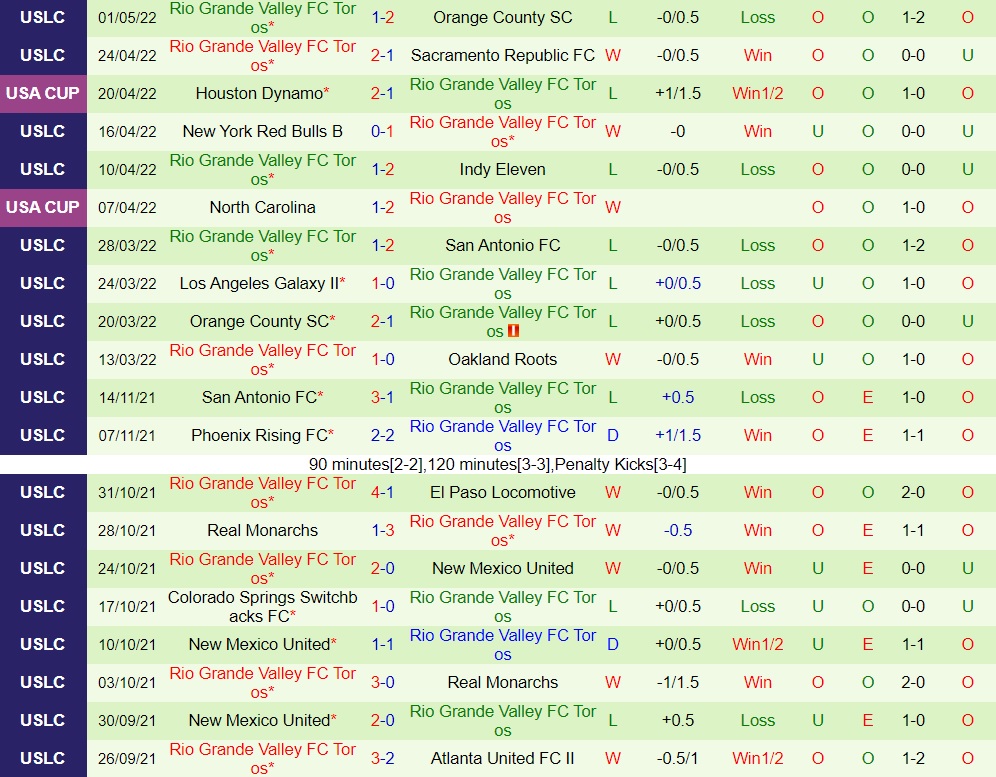Click the 0-1 score of the New York Red Bulls B match
This screenshot has height=777, width=996.
(x=382, y=132)
